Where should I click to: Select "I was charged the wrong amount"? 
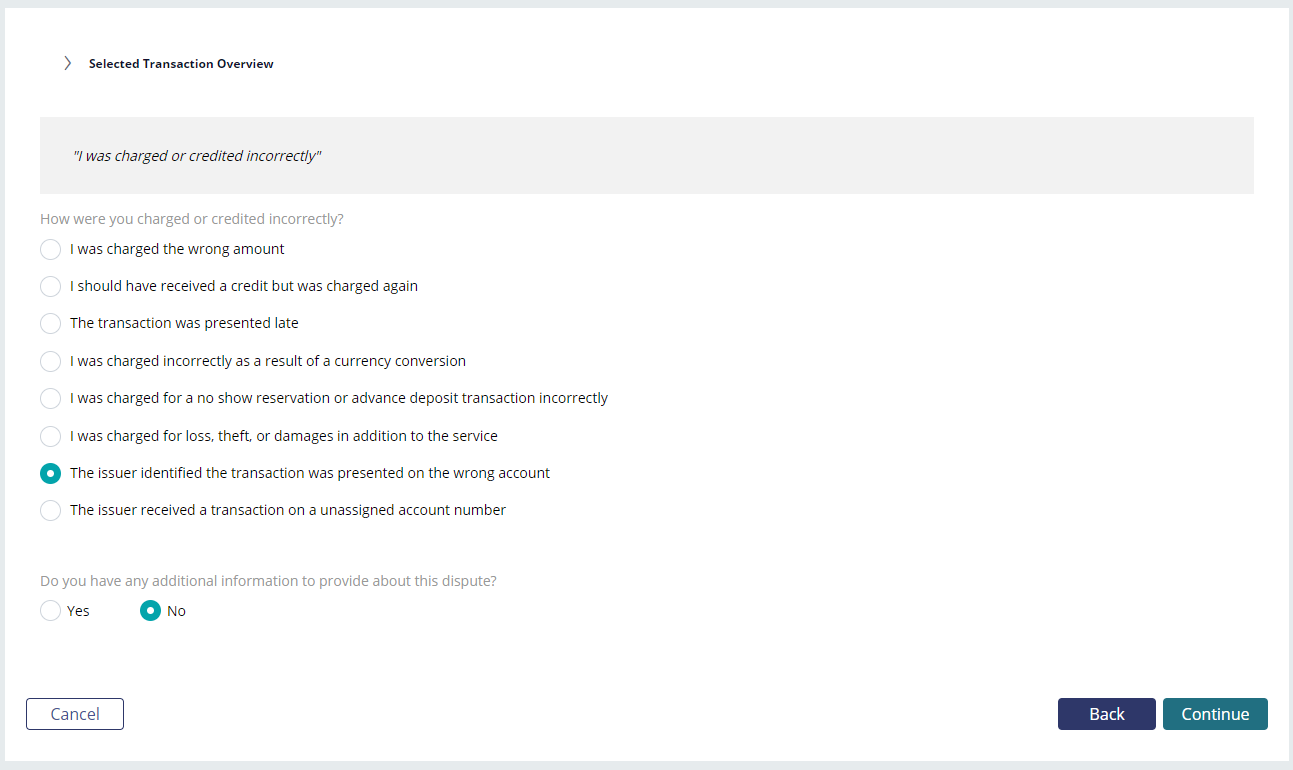(50, 249)
